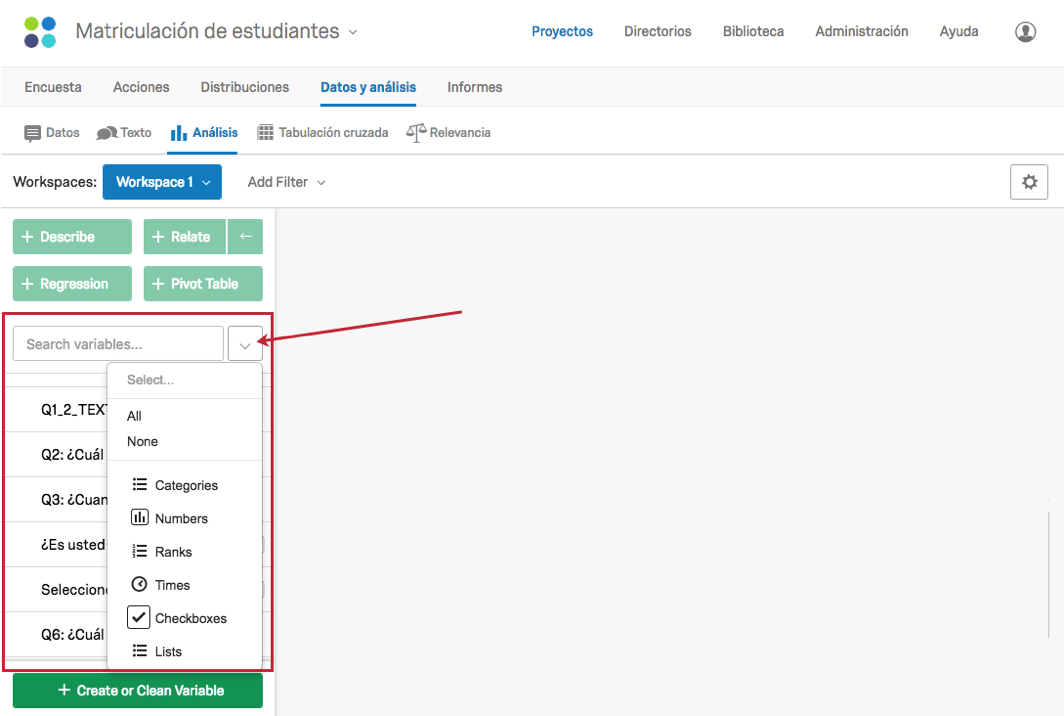Viewport: 1064px width, 716px height.
Task: Open the Workspace 1 dropdown
Action: click(162, 181)
